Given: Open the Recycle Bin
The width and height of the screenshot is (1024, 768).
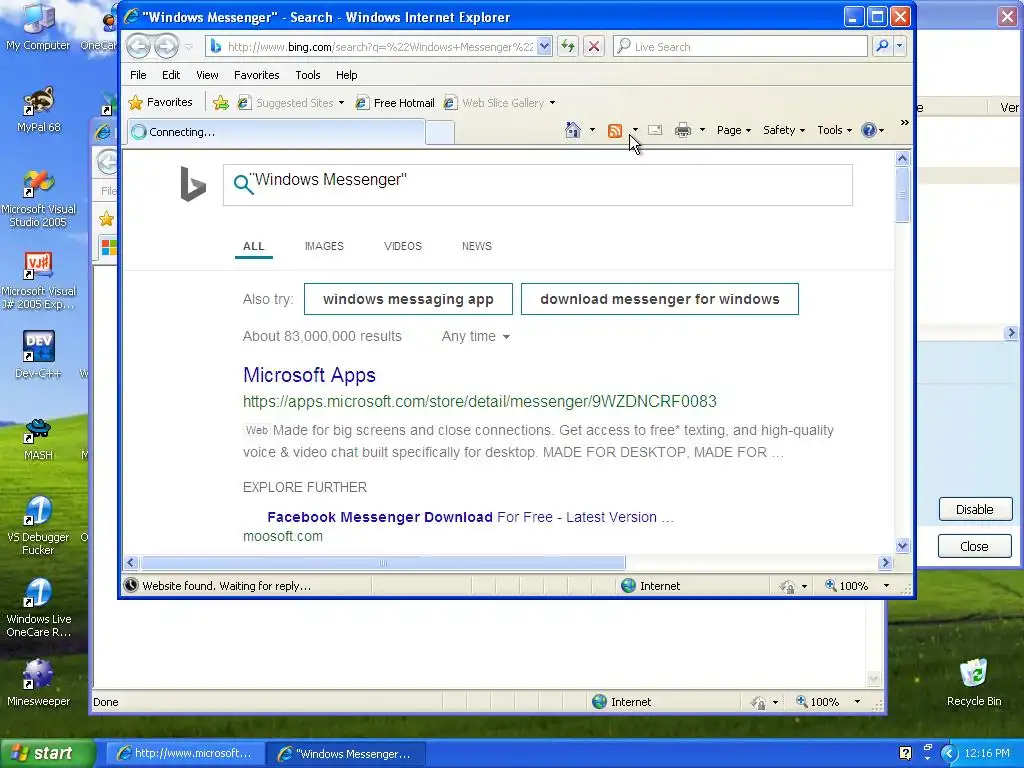Looking at the screenshot, I should 974,683.
